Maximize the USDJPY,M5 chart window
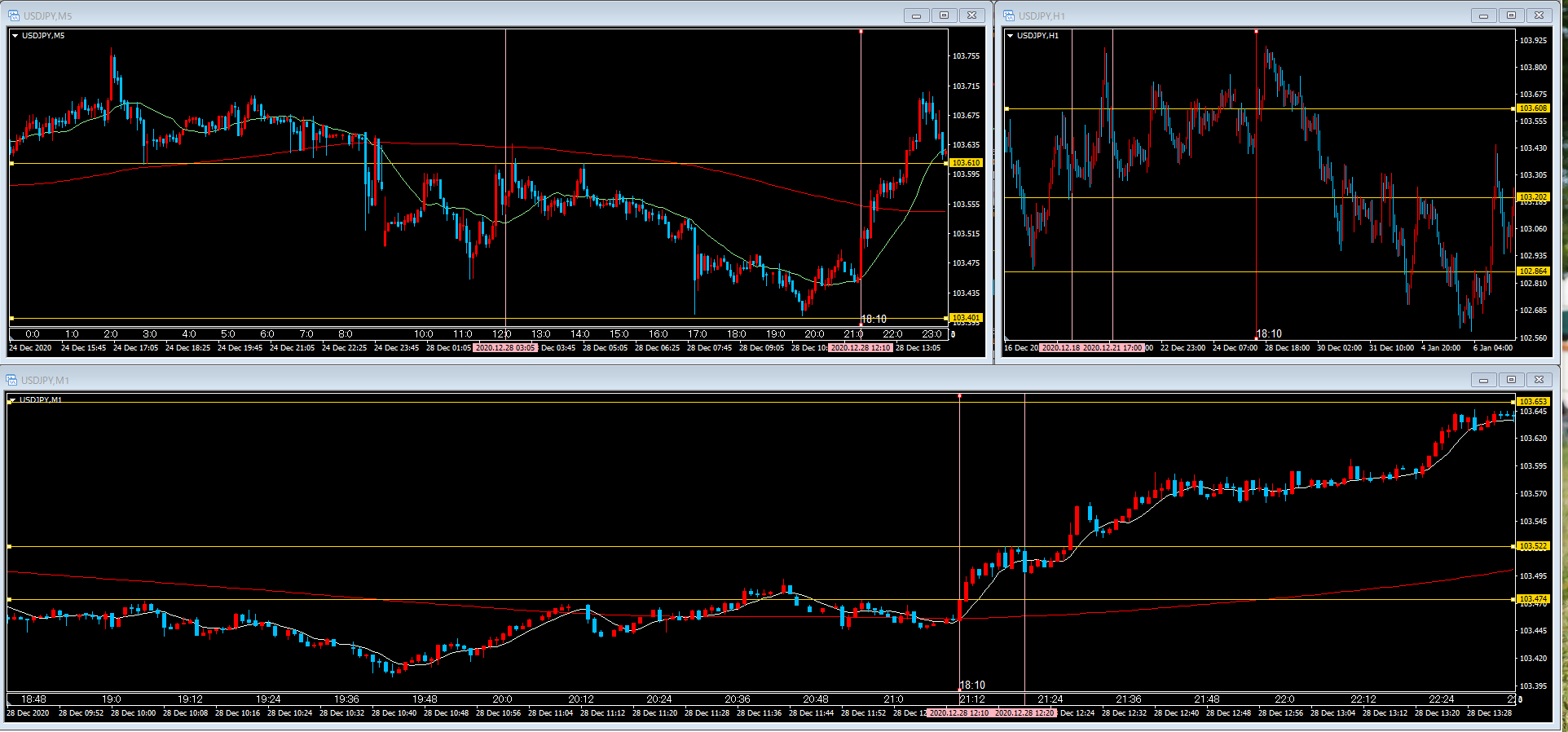 pos(944,15)
